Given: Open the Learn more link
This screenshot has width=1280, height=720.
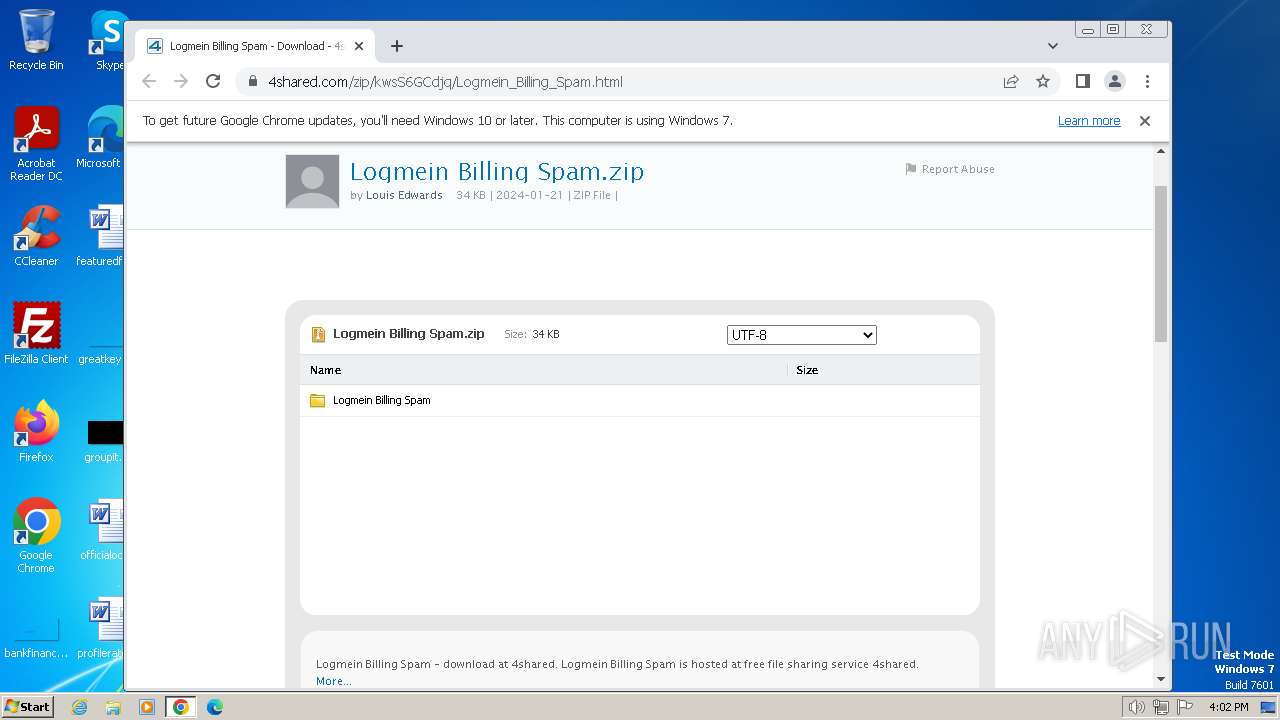Looking at the screenshot, I should [x=1089, y=121].
